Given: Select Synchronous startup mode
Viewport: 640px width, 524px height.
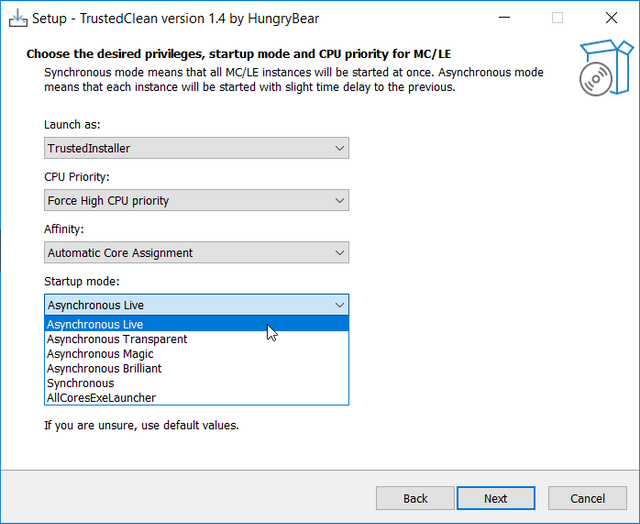Looking at the screenshot, I should pos(81,383).
